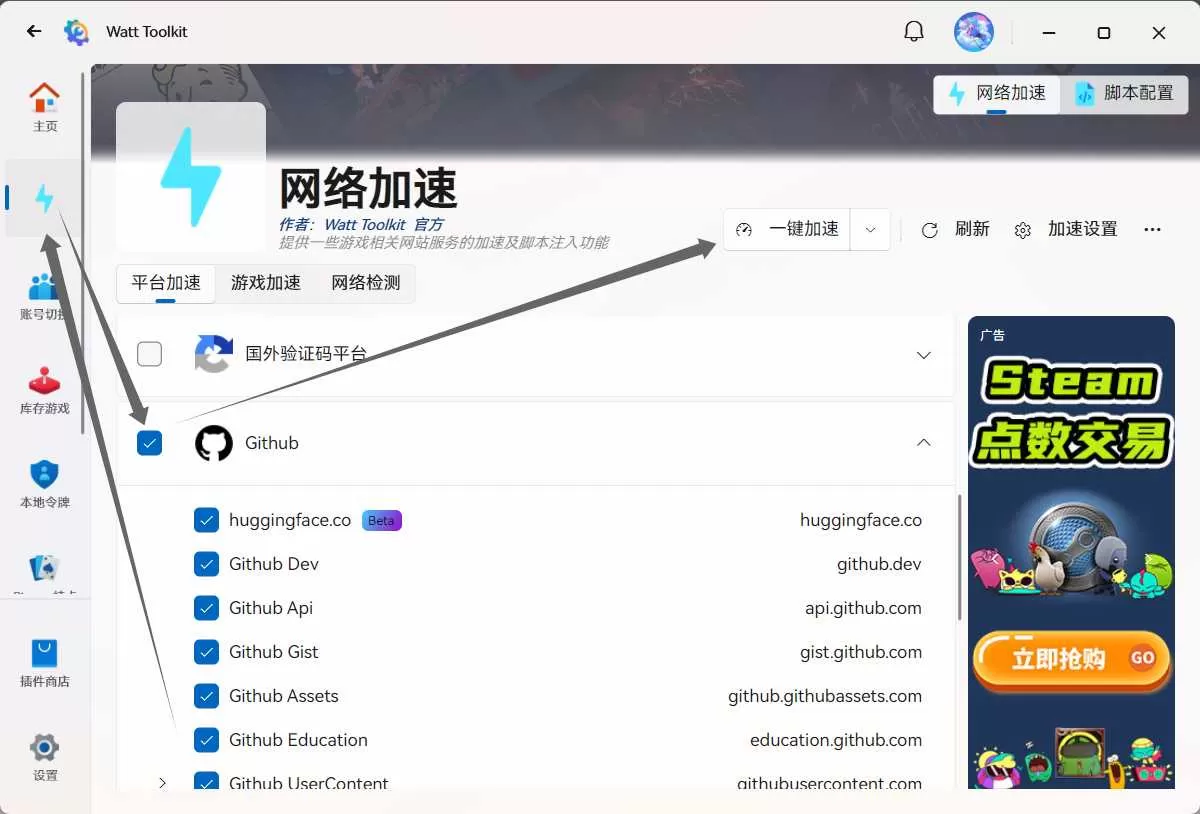Expand the Github UserContent sub-item arrow
Screen dimensions: 1200x814
(x=163, y=783)
